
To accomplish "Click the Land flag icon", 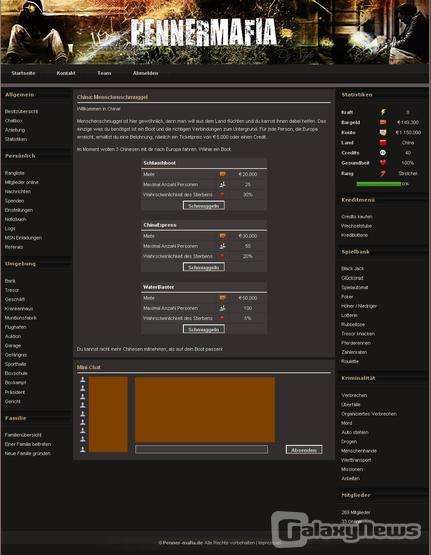I will (x=383, y=143).
